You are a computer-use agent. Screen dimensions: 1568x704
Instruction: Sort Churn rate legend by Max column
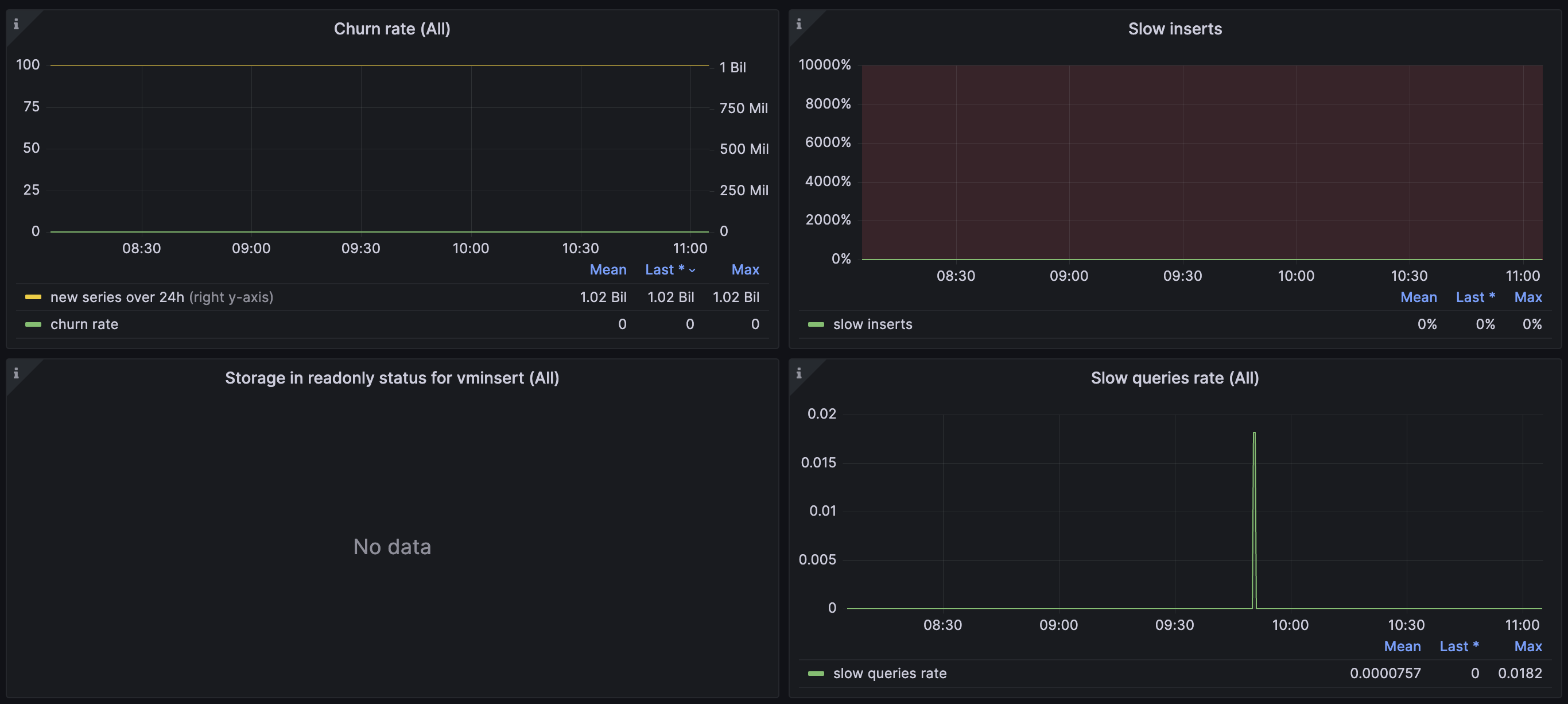(745, 270)
